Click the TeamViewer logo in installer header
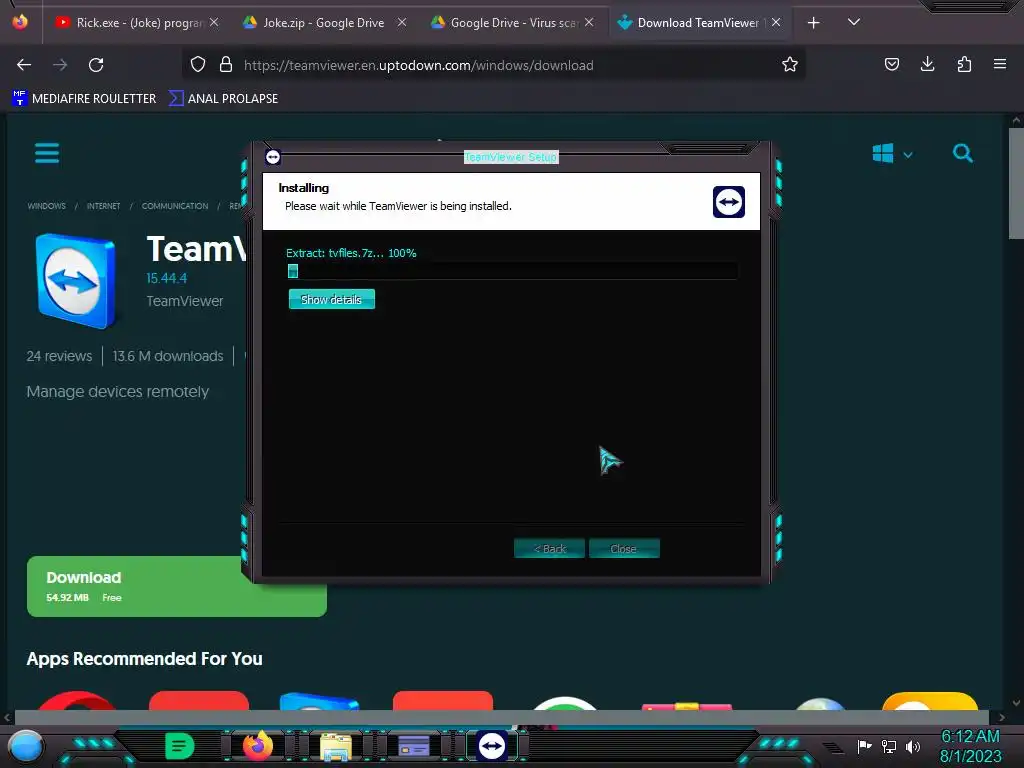The width and height of the screenshot is (1024, 768). (729, 202)
